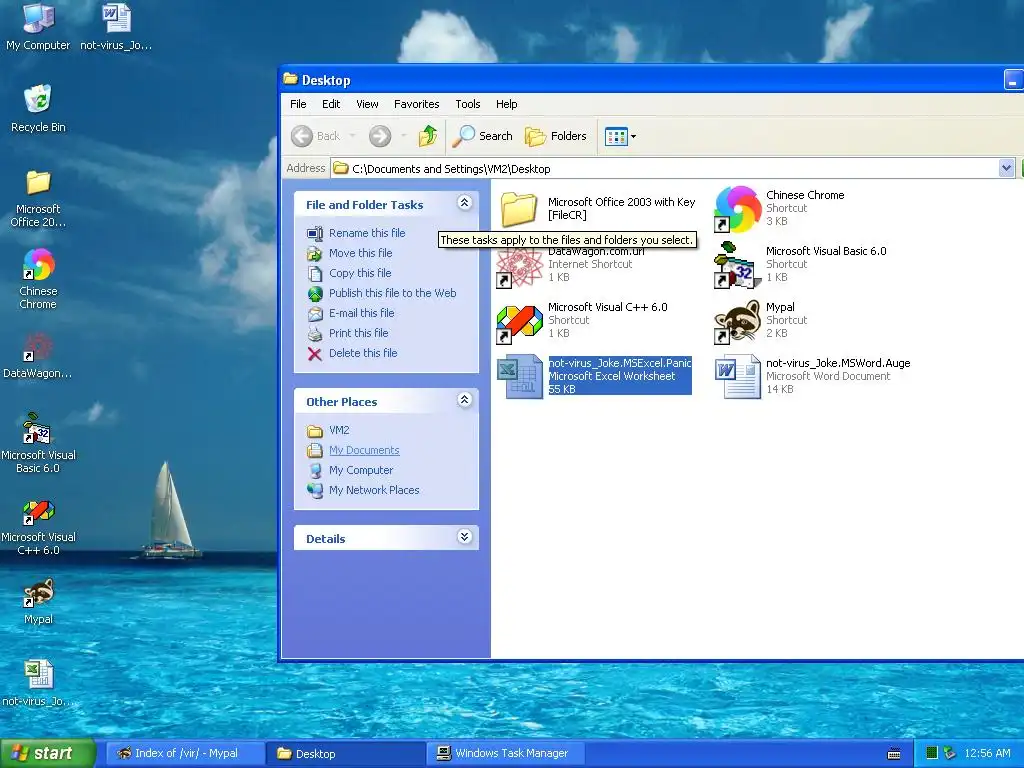Viewport: 1024px width, 768px height.
Task: Open the Forward history dropdown arrow
Action: [x=404, y=136]
